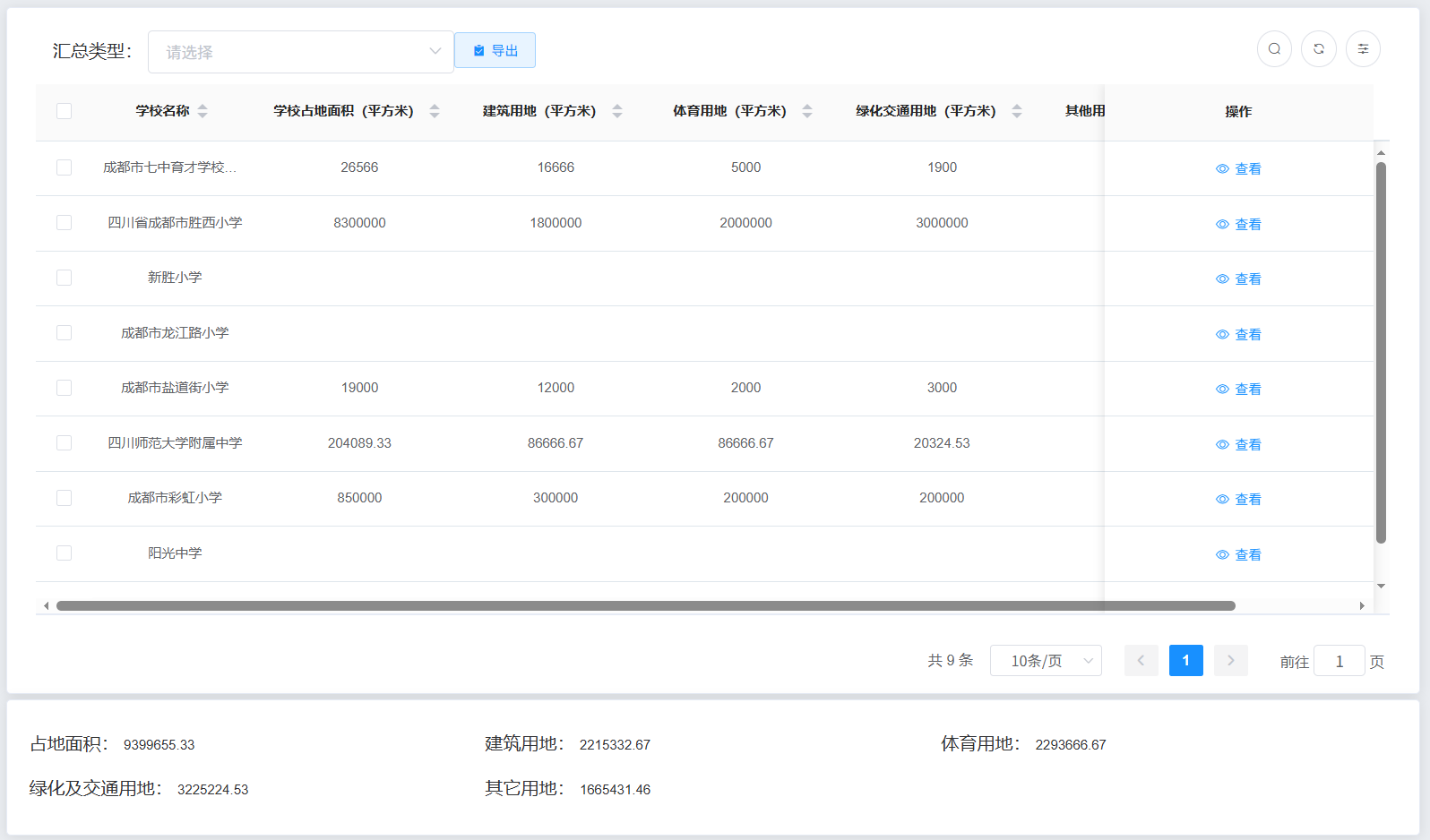Sort by 建筑用地 column arrows
Screen dimensions: 1430x840
[x=617, y=111]
